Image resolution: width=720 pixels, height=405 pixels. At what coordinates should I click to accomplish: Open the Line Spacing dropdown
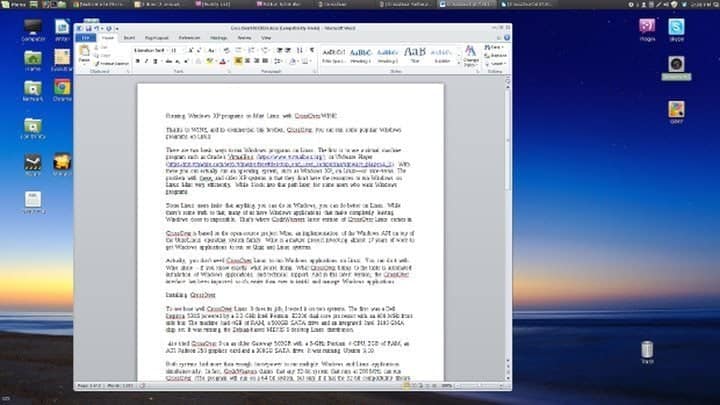pyautogui.click(x=278, y=61)
